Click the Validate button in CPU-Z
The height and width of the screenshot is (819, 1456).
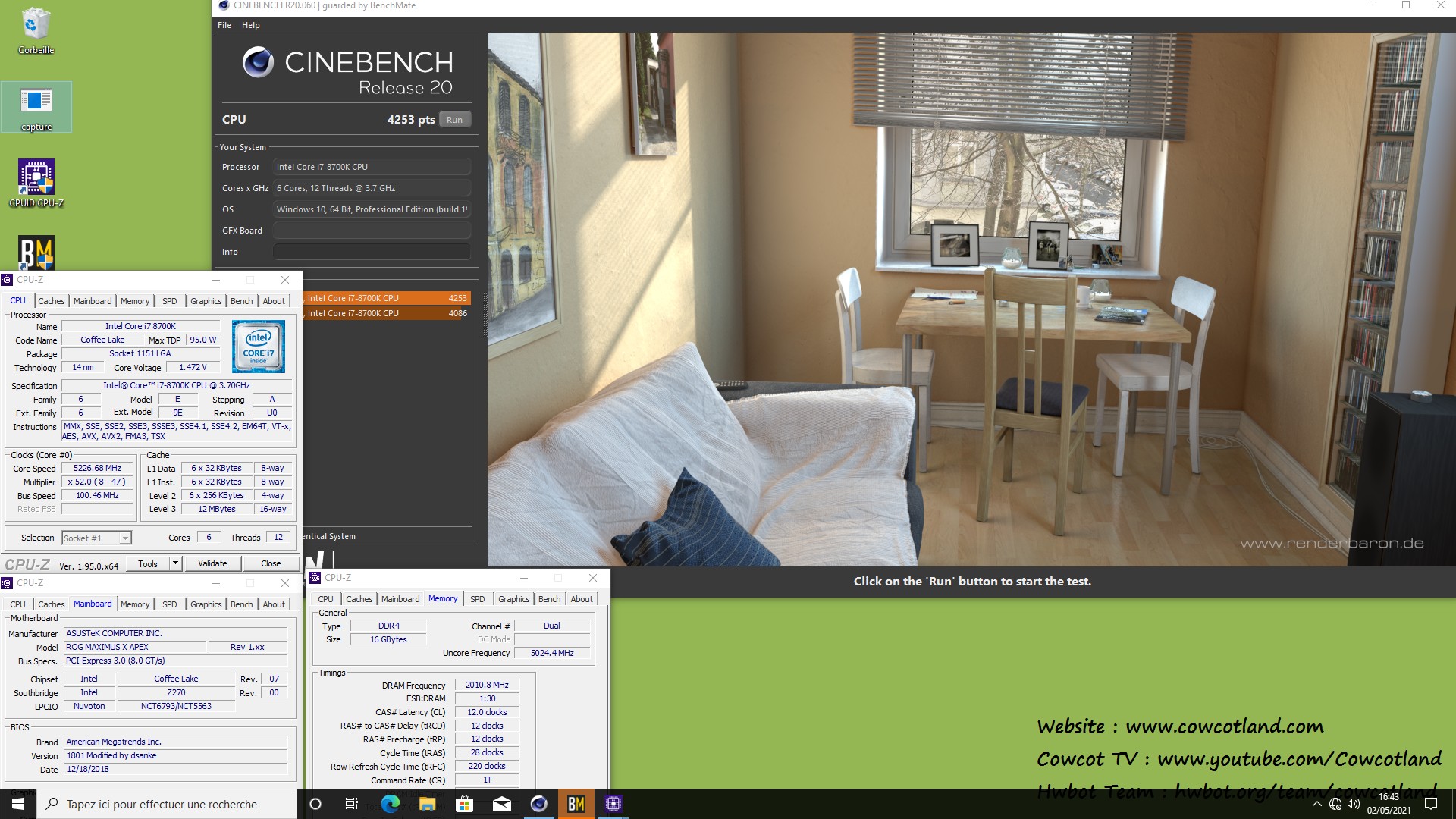pyautogui.click(x=212, y=563)
